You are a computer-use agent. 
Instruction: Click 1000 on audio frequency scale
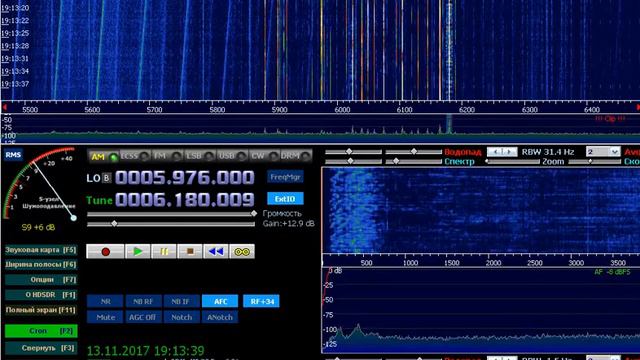click(410, 263)
